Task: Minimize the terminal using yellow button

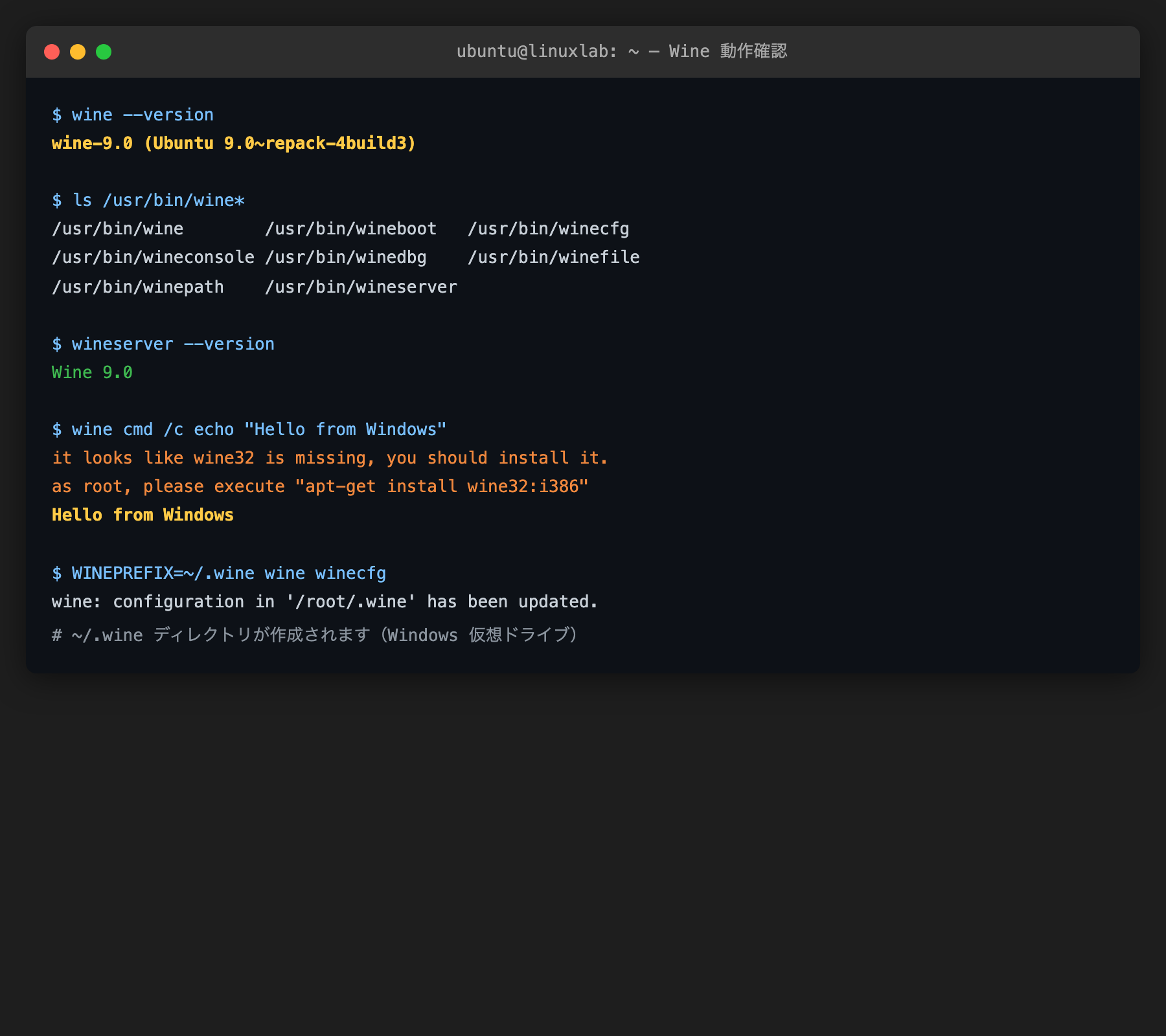Action: 78,52
